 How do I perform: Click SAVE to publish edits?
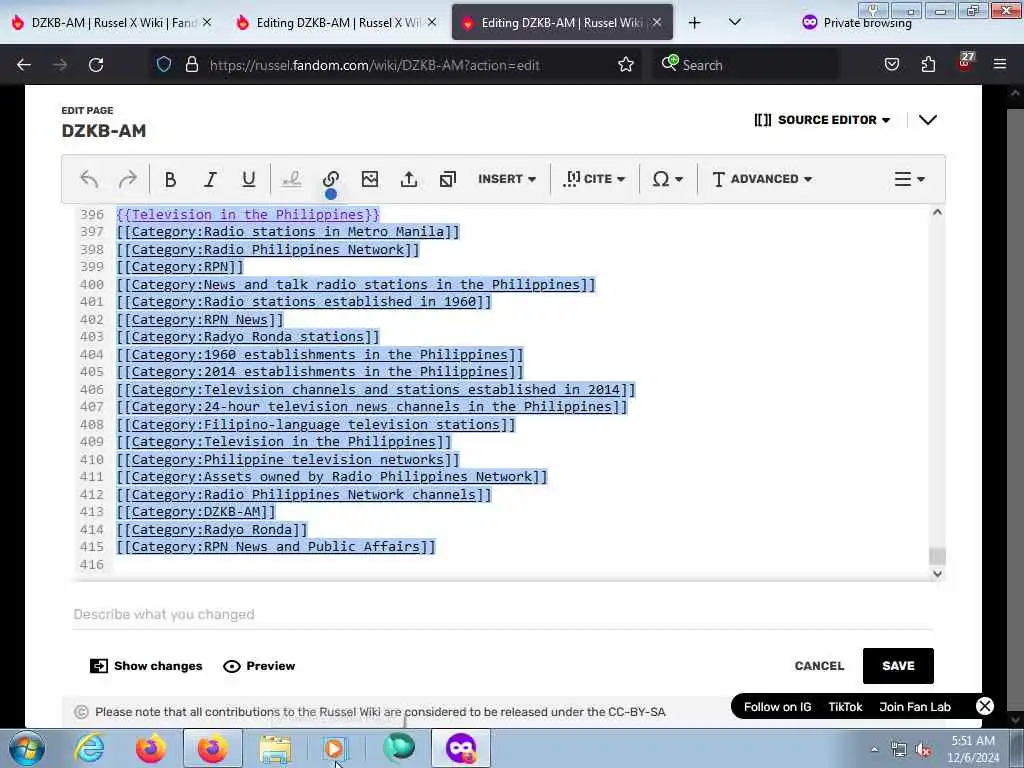coord(898,666)
